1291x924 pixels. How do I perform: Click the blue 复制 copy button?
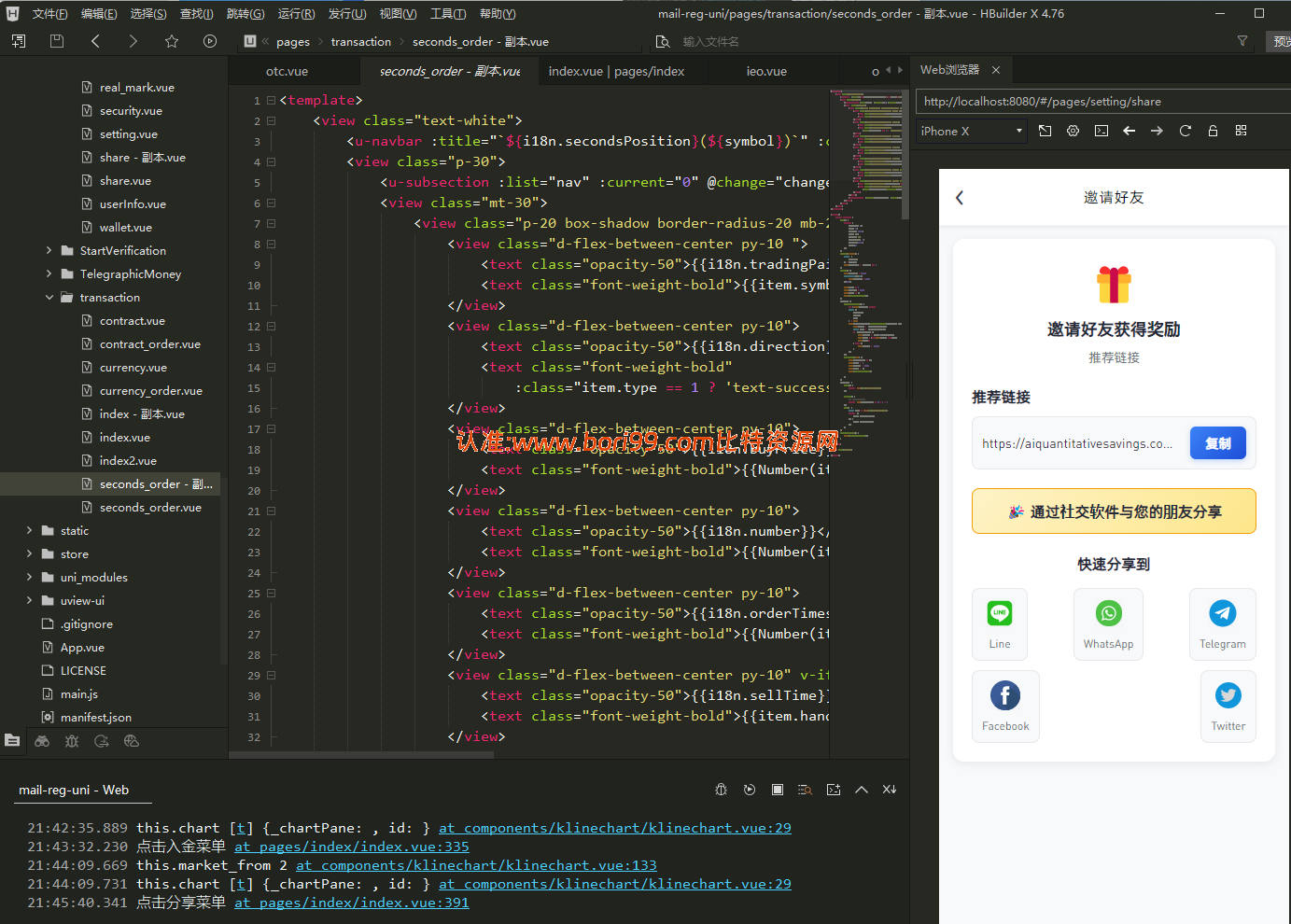(x=1218, y=443)
